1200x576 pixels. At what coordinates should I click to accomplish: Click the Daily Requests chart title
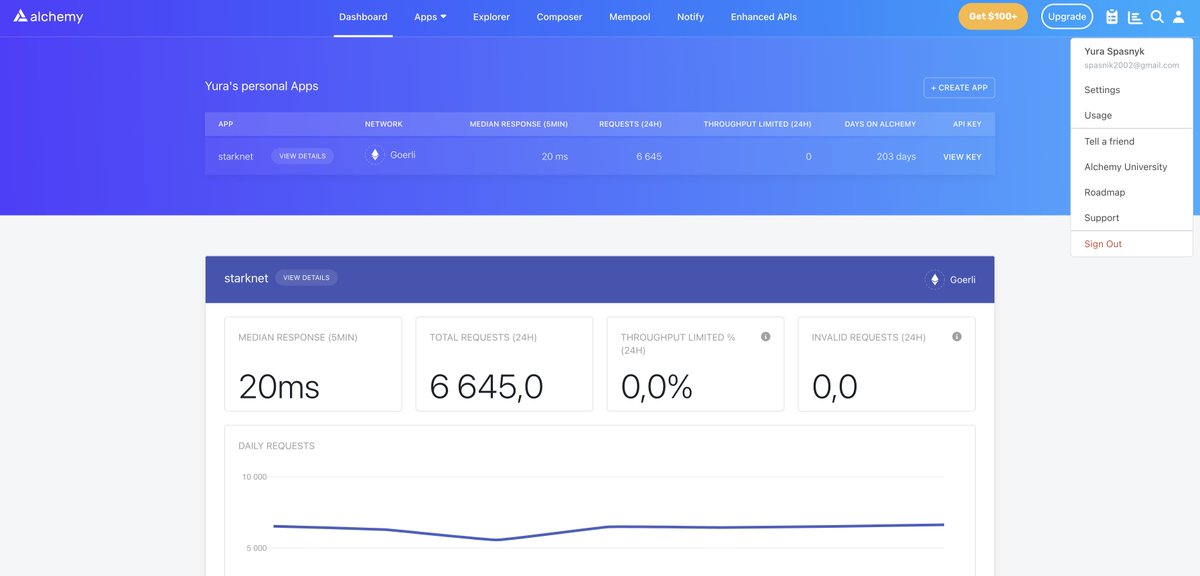pos(276,446)
